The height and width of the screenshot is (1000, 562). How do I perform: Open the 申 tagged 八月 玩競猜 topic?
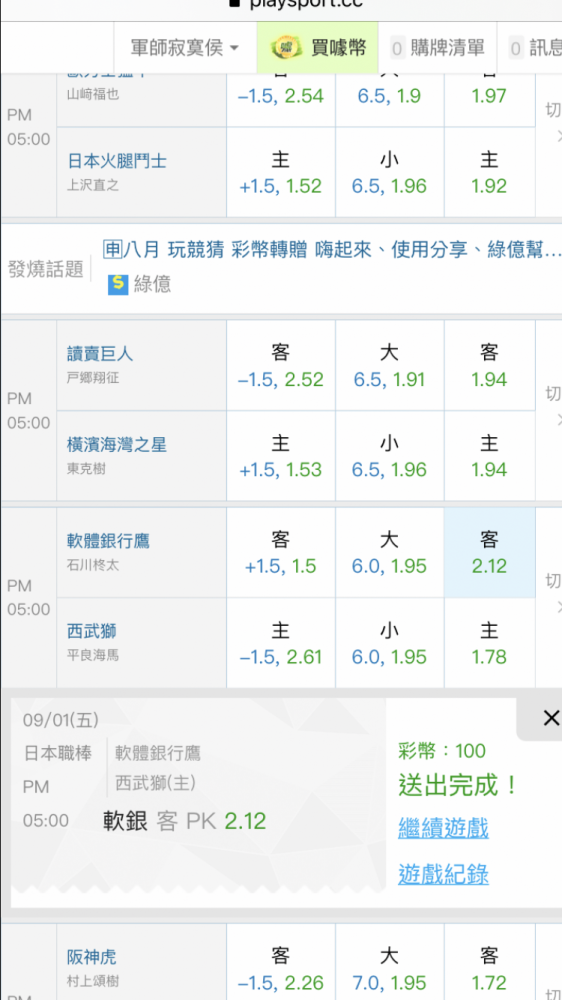332,250
